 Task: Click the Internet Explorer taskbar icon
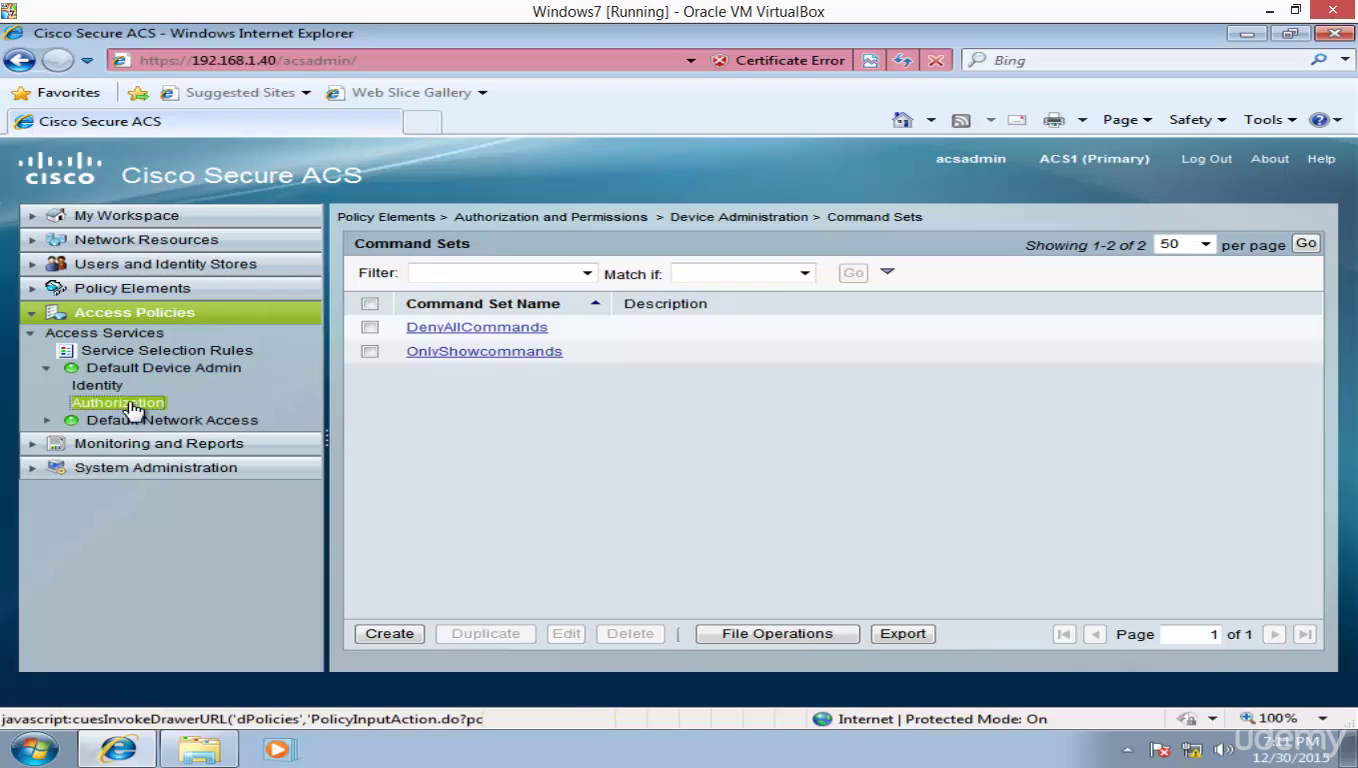tap(118, 749)
